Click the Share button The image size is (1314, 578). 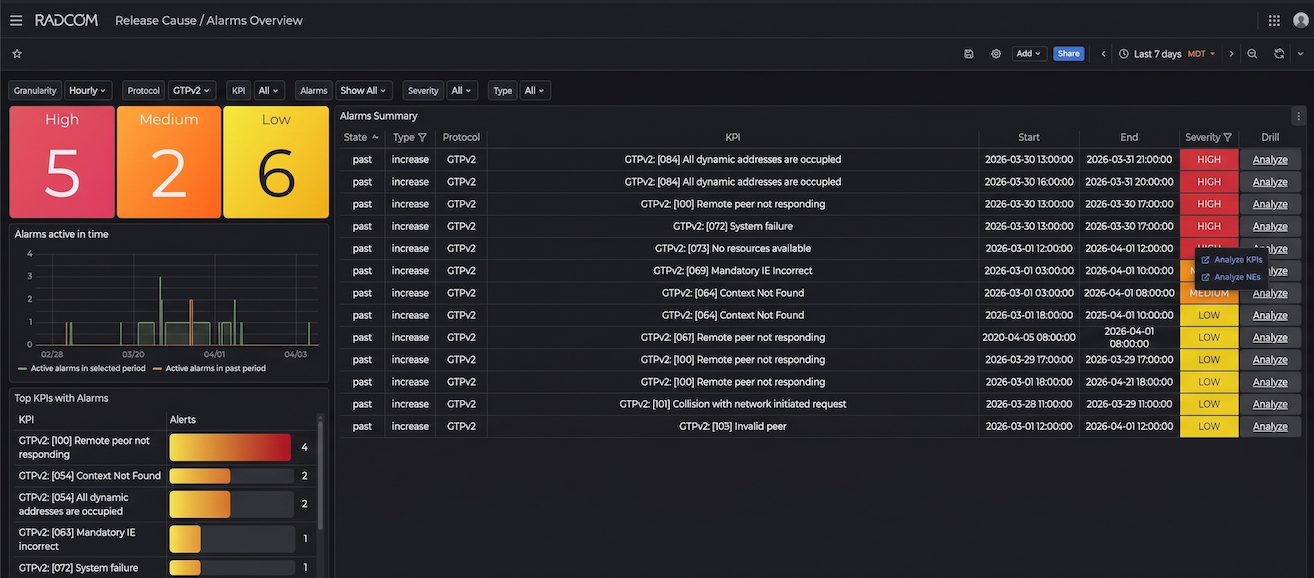1068,54
